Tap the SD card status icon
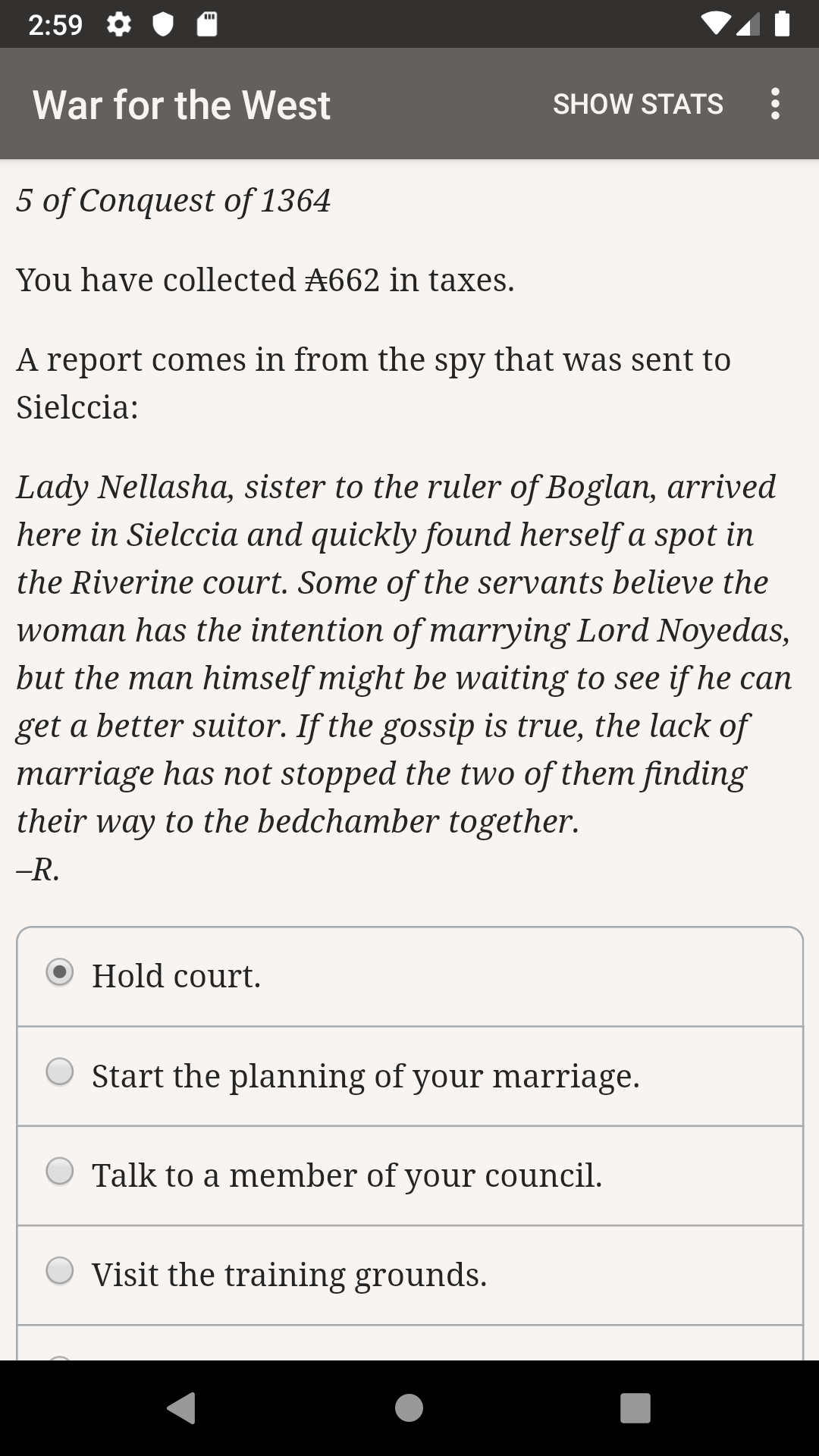 pyautogui.click(x=207, y=25)
